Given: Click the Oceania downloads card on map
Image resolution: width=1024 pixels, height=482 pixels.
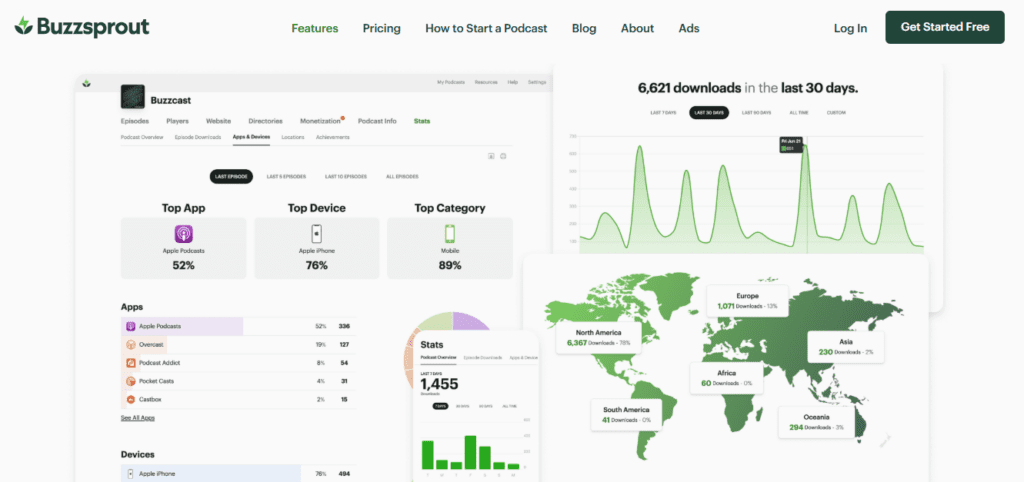Looking at the screenshot, I should (x=816, y=422).
